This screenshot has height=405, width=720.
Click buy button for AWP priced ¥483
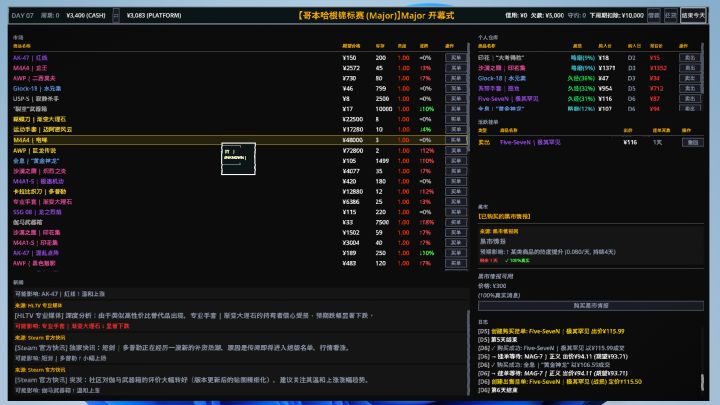(x=456, y=263)
